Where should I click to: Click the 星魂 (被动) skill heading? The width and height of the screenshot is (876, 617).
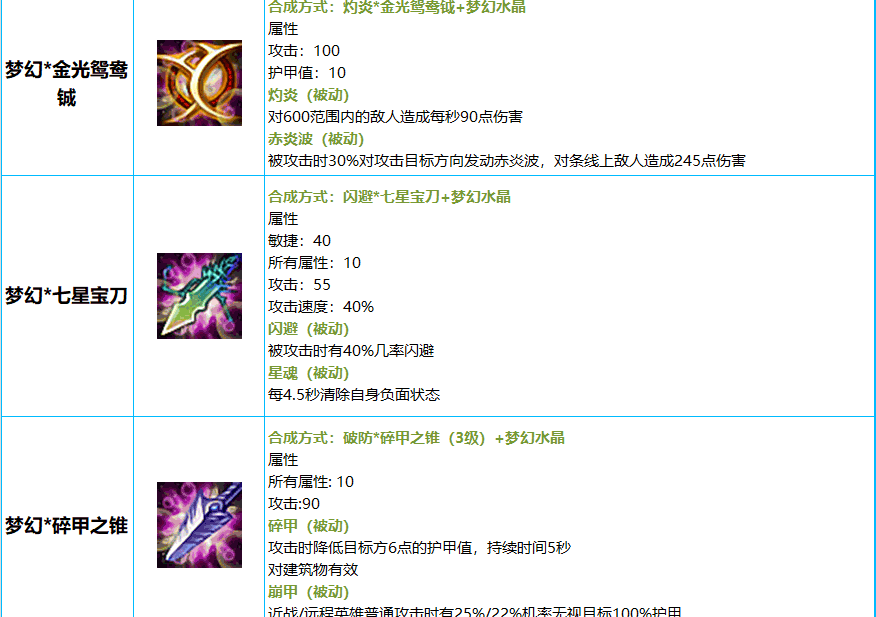[x=308, y=373]
